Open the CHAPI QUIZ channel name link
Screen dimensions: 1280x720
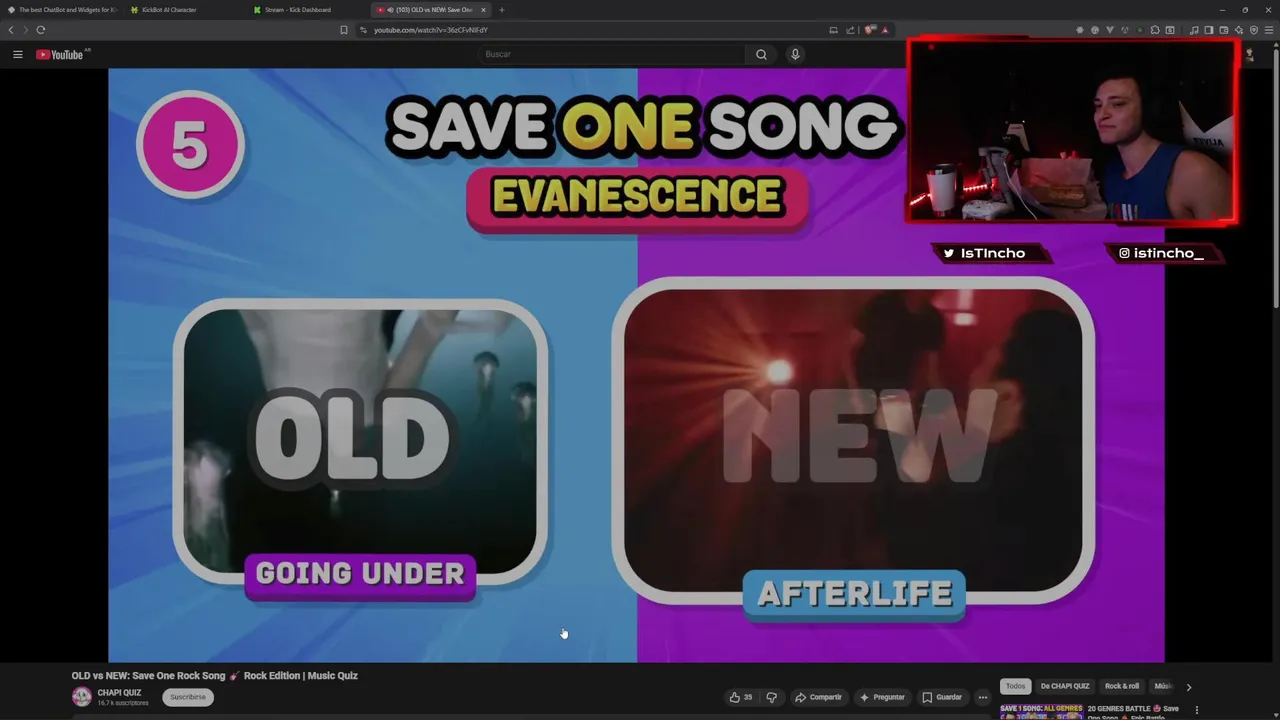[x=119, y=692]
